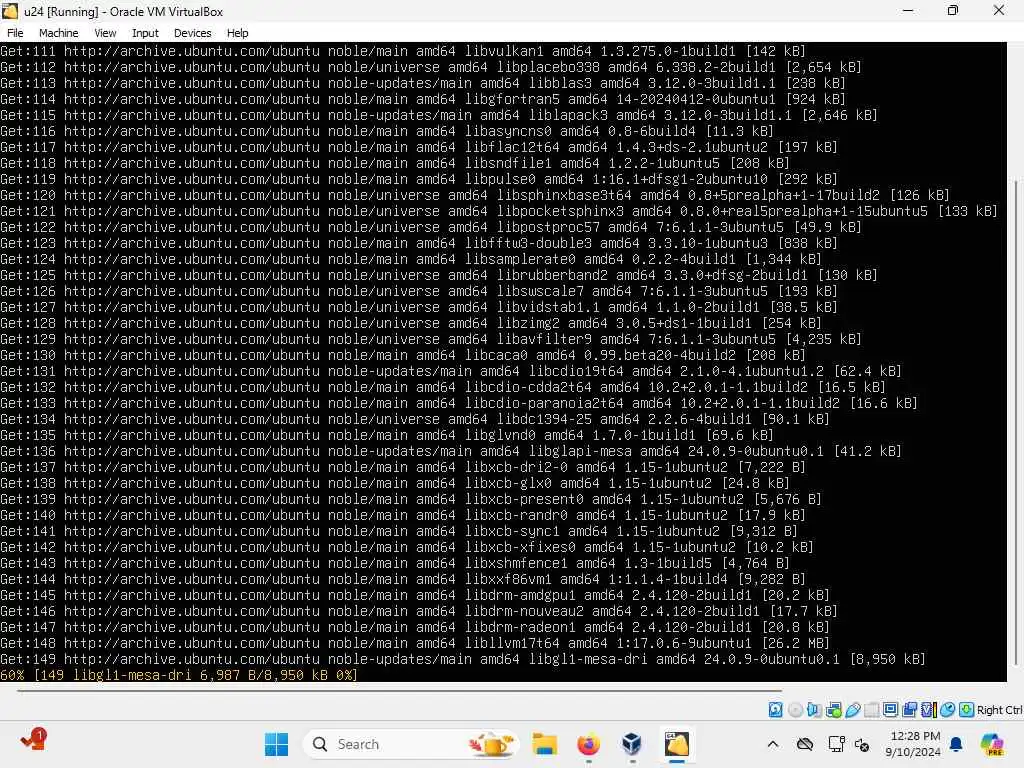Click the Get:148 libllvm17t64 line
Viewport: 1024px width, 768px height.
coord(415,643)
